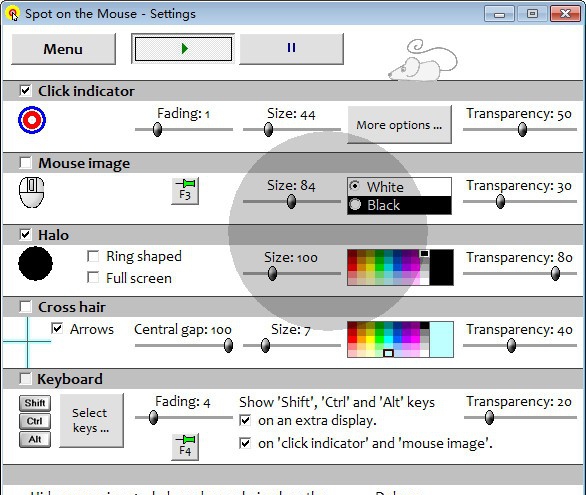The height and width of the screenshot is (495, 586).
Task: Click the cyan cross hair preview icon
Action: tap(27, 342)
